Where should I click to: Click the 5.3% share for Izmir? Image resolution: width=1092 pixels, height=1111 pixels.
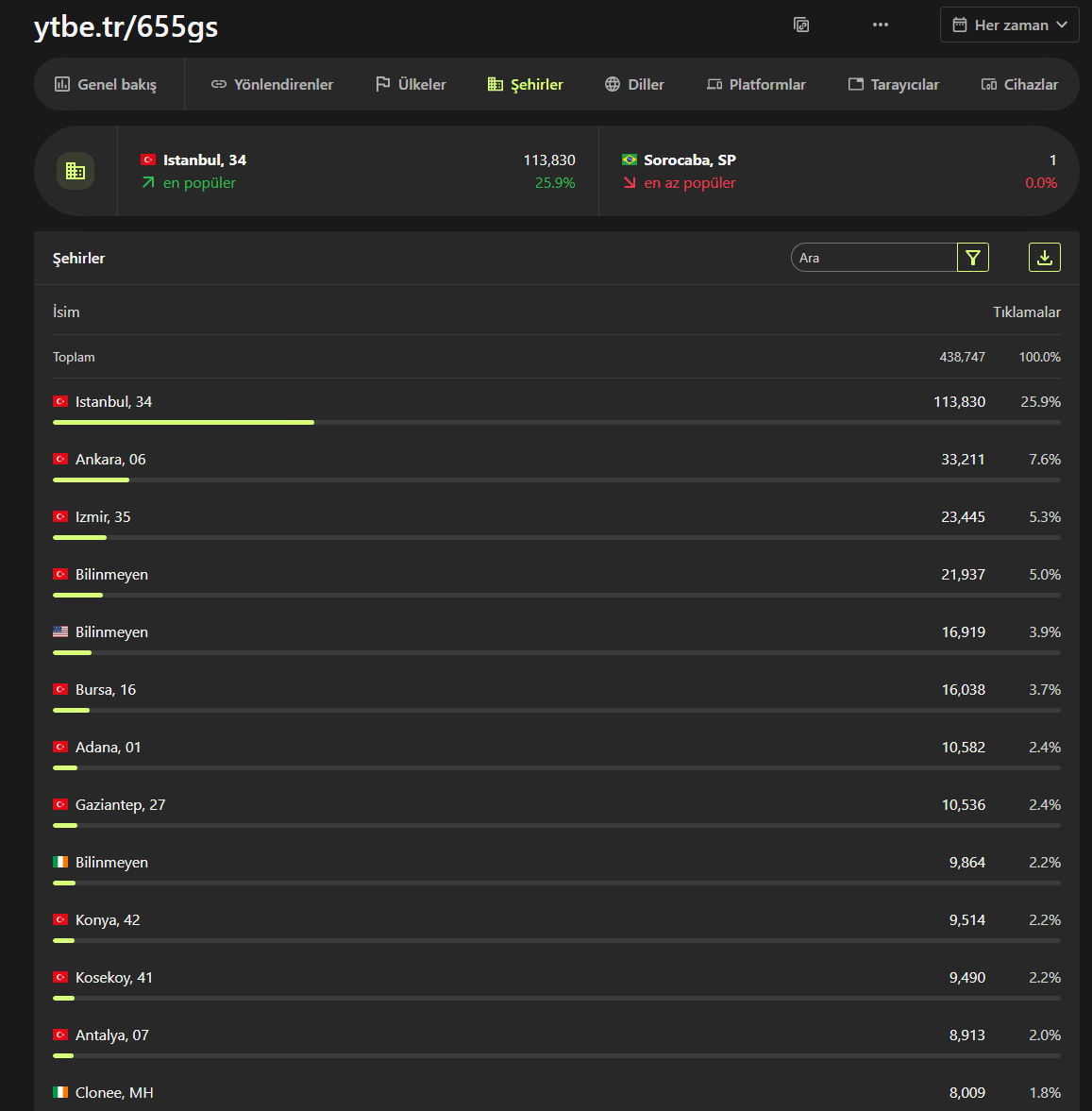click(1045, 517)
